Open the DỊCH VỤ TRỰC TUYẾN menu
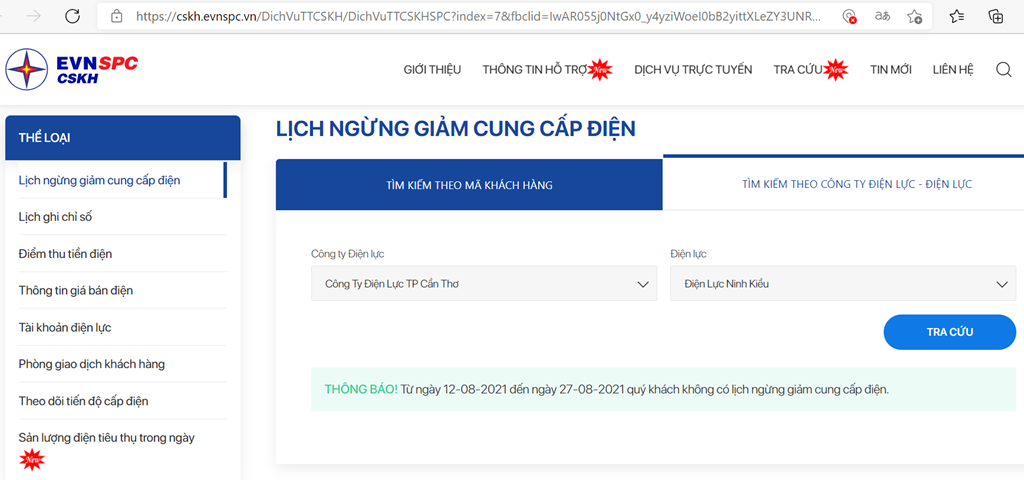This screenshot has height=480, width=1024. (x=693, y=69)
